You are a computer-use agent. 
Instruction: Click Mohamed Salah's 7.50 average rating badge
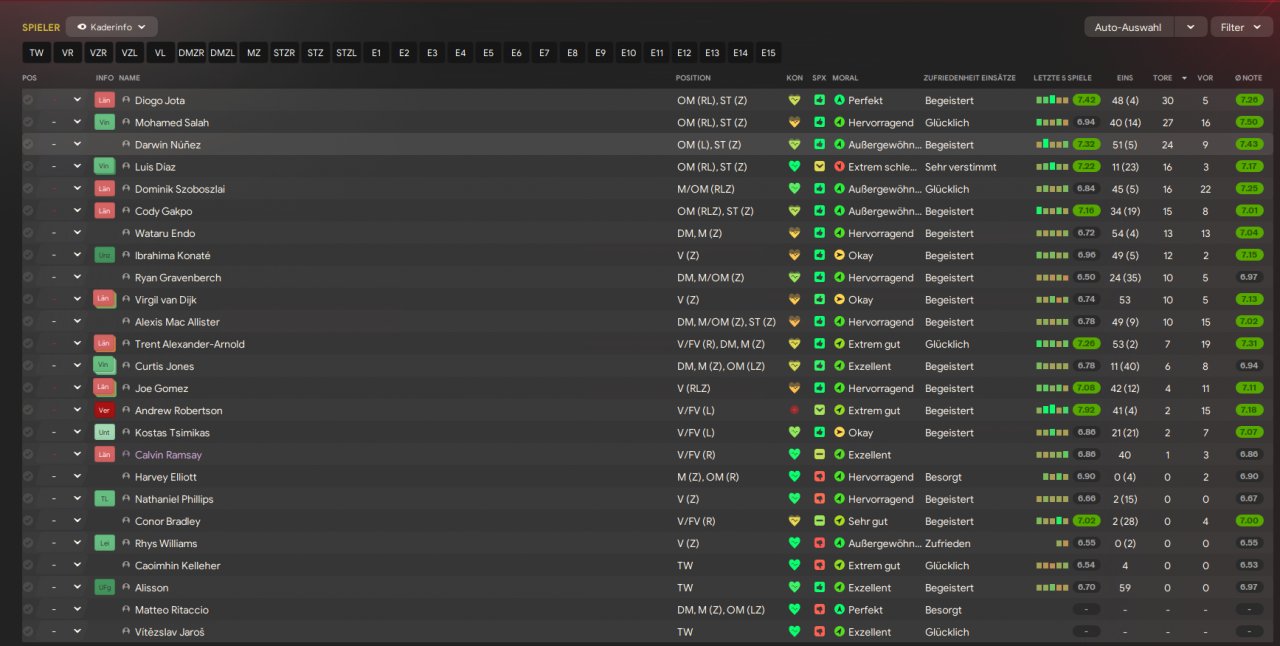(x=1248, y=122)
